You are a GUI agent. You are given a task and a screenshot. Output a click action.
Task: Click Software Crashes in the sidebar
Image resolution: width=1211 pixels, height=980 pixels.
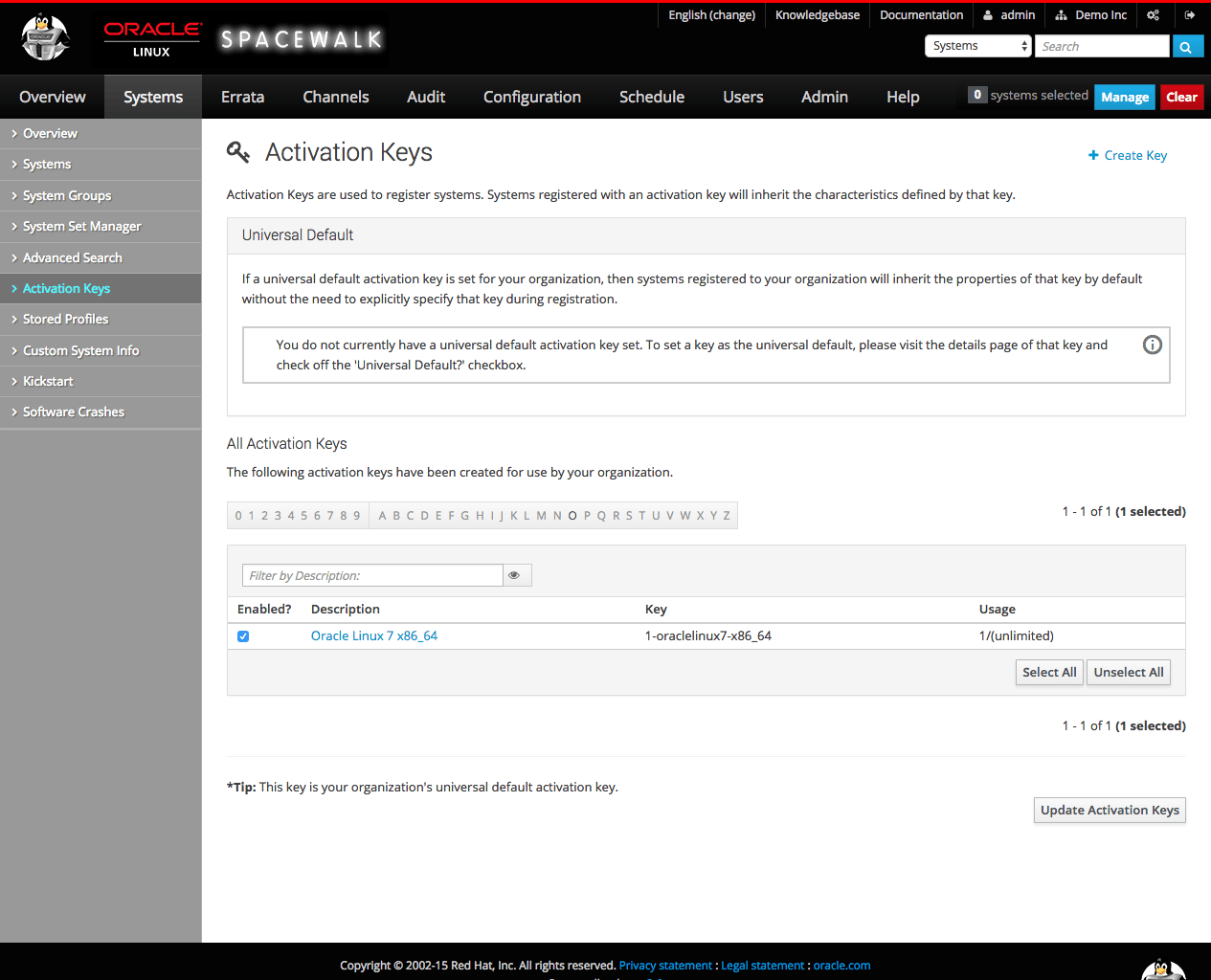(101, 412)
